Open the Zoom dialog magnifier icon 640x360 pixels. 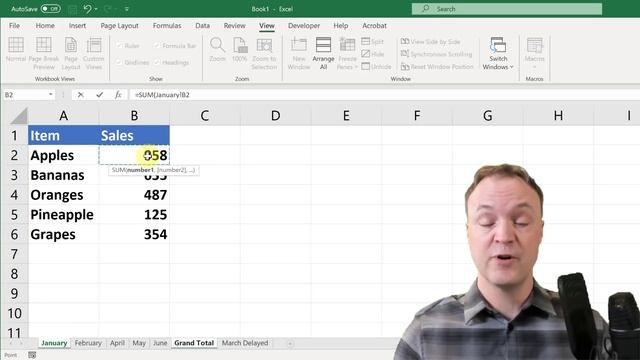coord(217,45)
